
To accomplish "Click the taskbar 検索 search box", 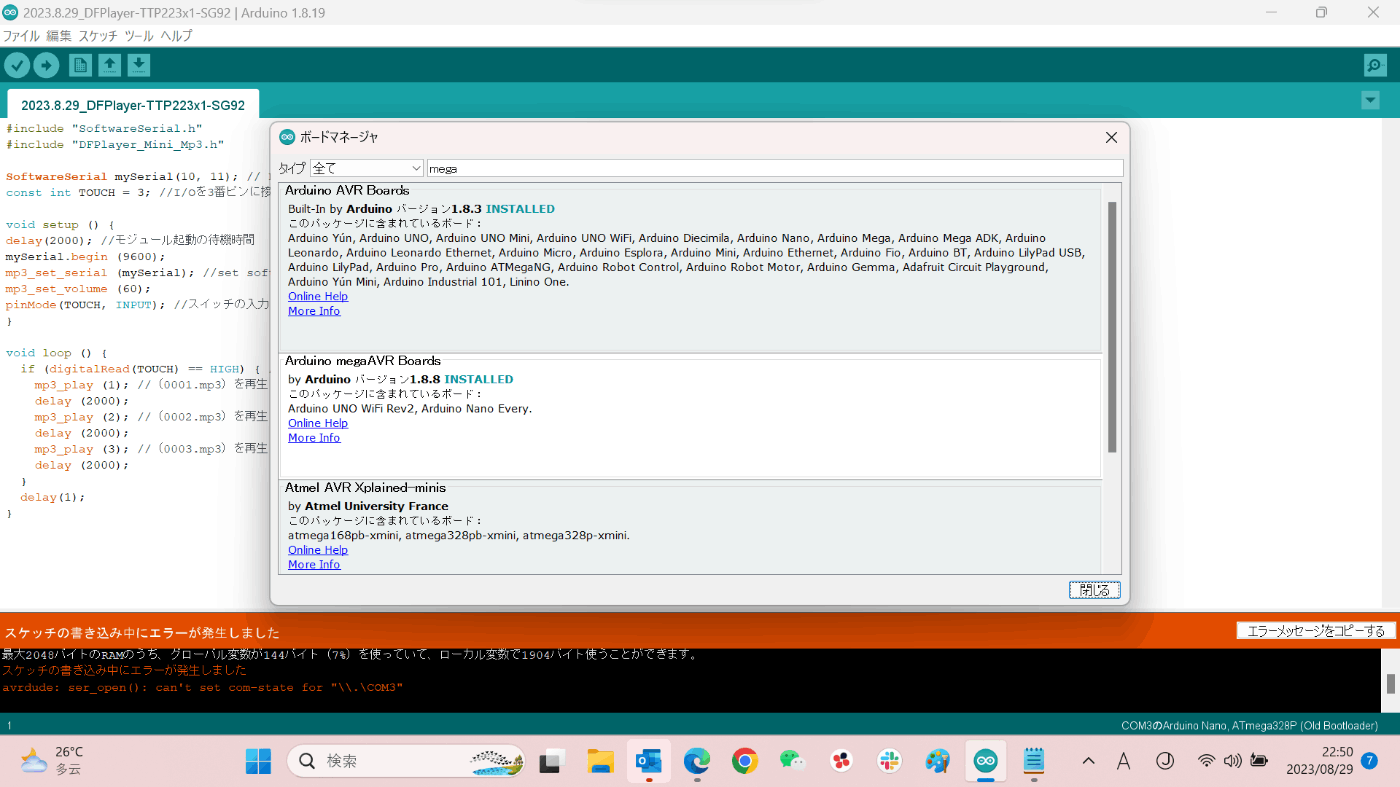I will coord(406,761).
